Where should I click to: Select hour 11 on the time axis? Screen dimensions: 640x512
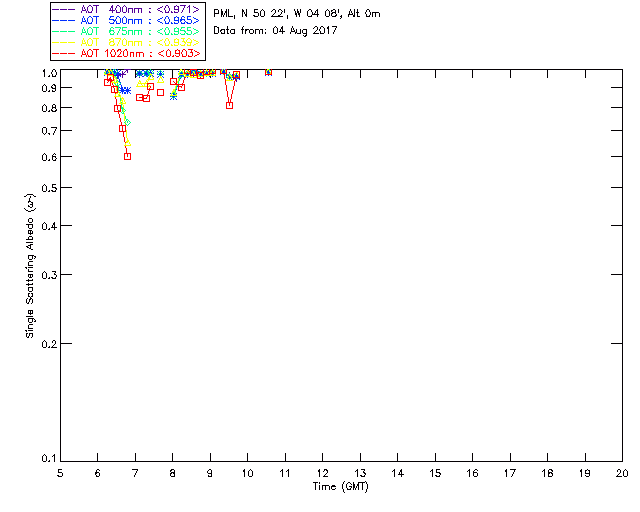285,473
